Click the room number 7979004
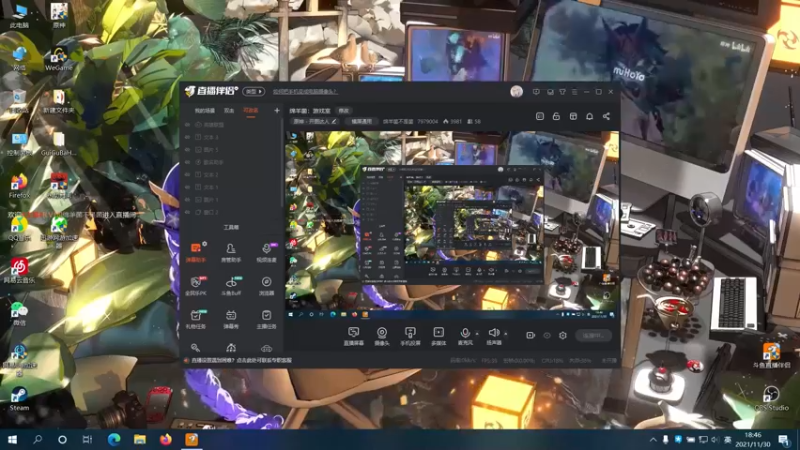This screenshot has width=800, height=450. coord(428,121)
